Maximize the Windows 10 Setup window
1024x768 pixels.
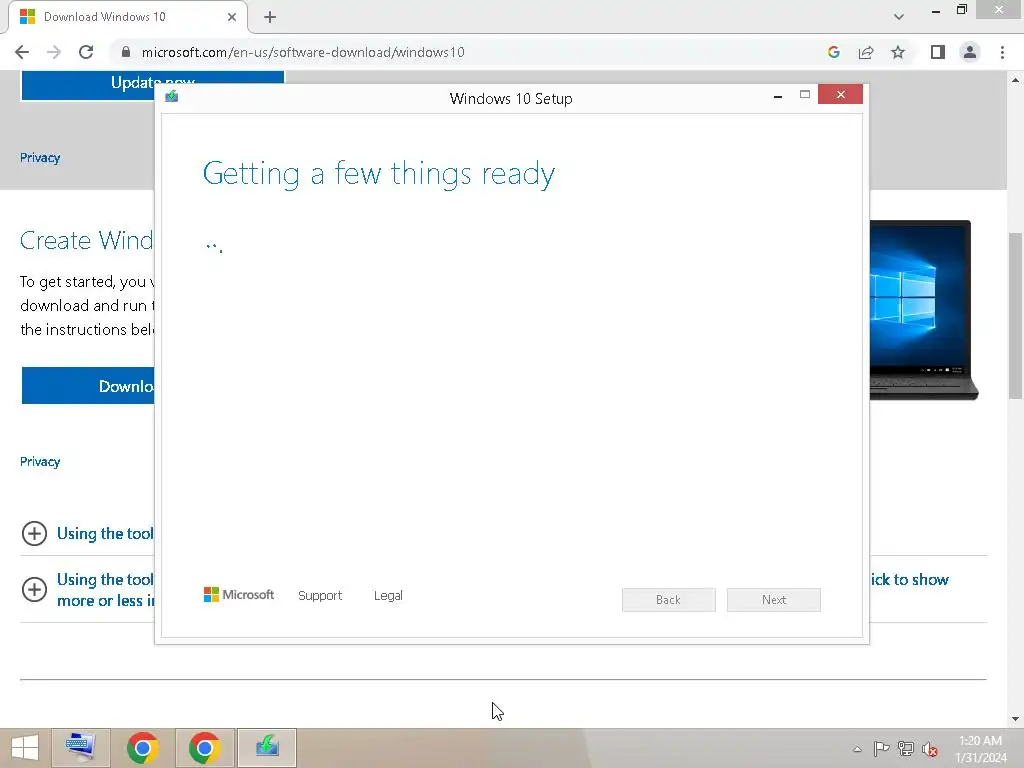805,95
